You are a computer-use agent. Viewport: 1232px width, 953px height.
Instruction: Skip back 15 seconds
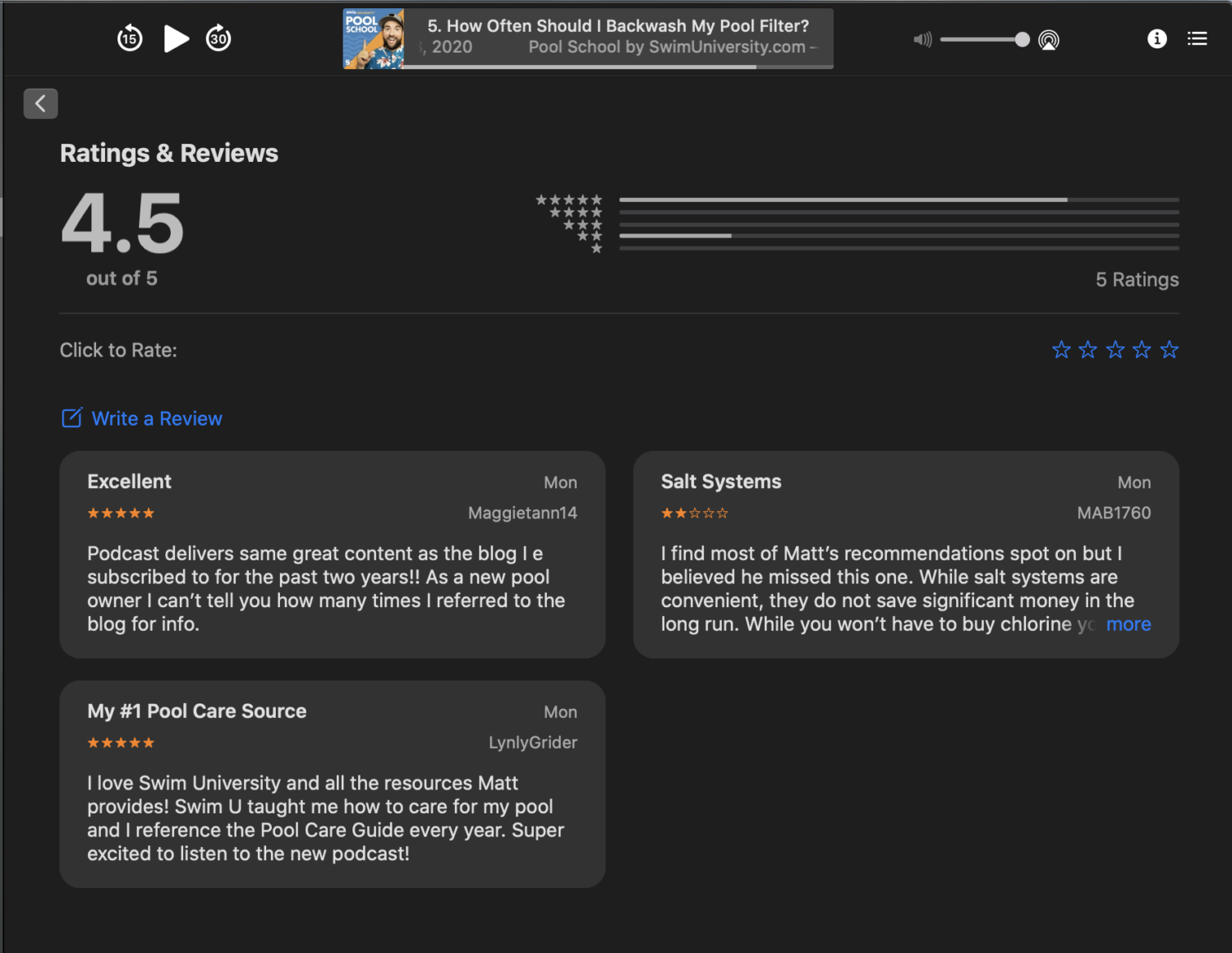click(x=130, y=39)
